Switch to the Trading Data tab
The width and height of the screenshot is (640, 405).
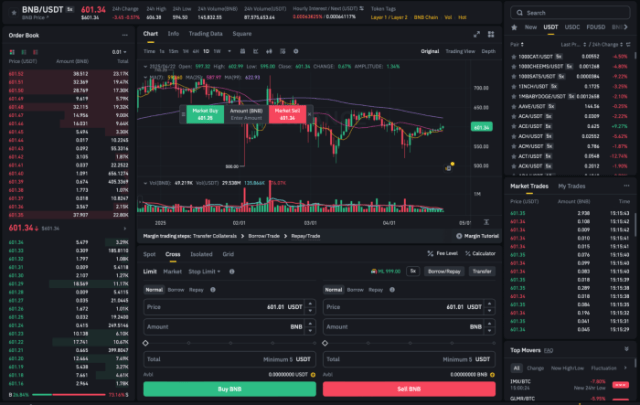click(206, 34)
